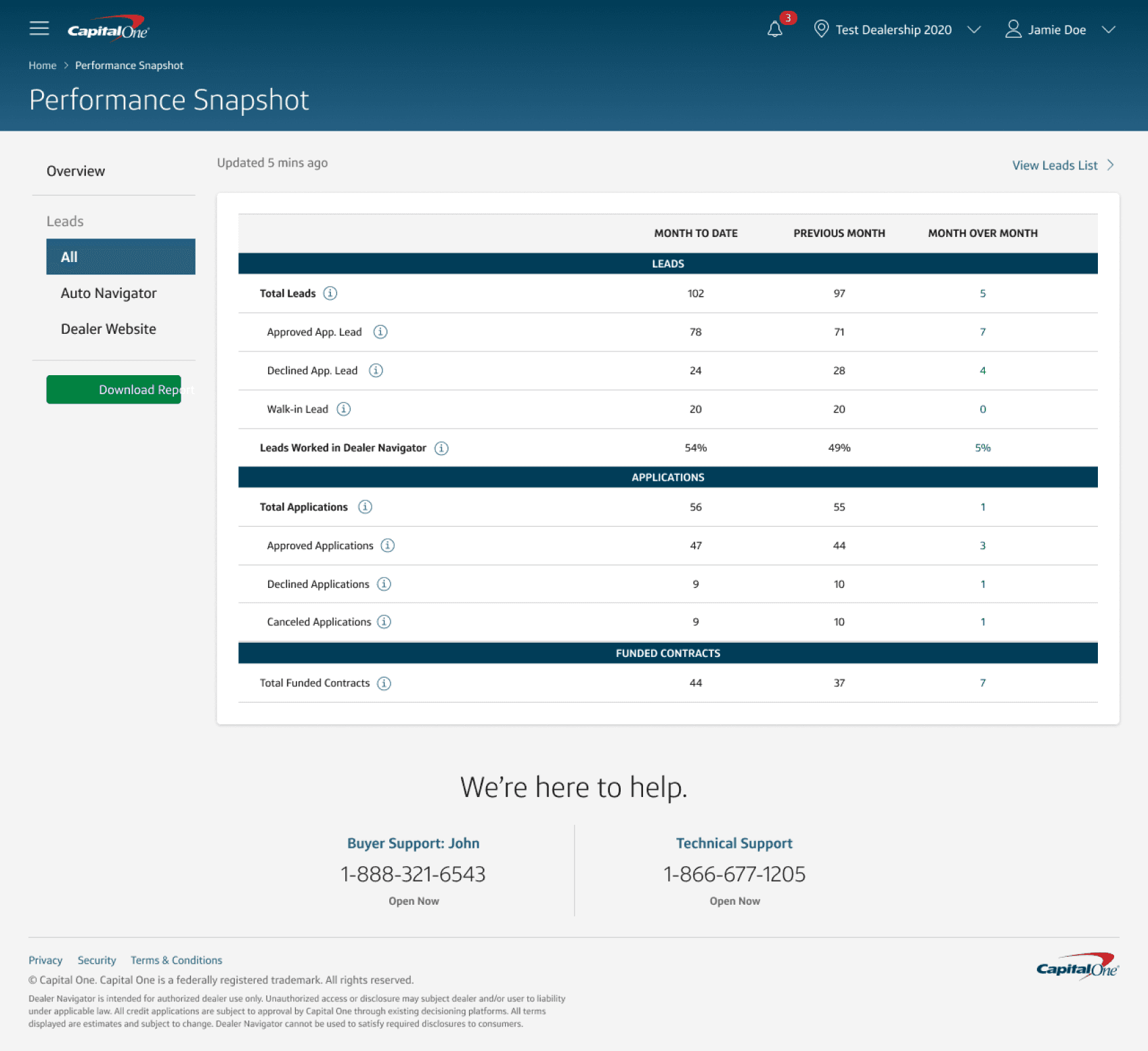1148x1051 pixels.
Task: Click the user profile avatar icon
Action: [1013, 29]
